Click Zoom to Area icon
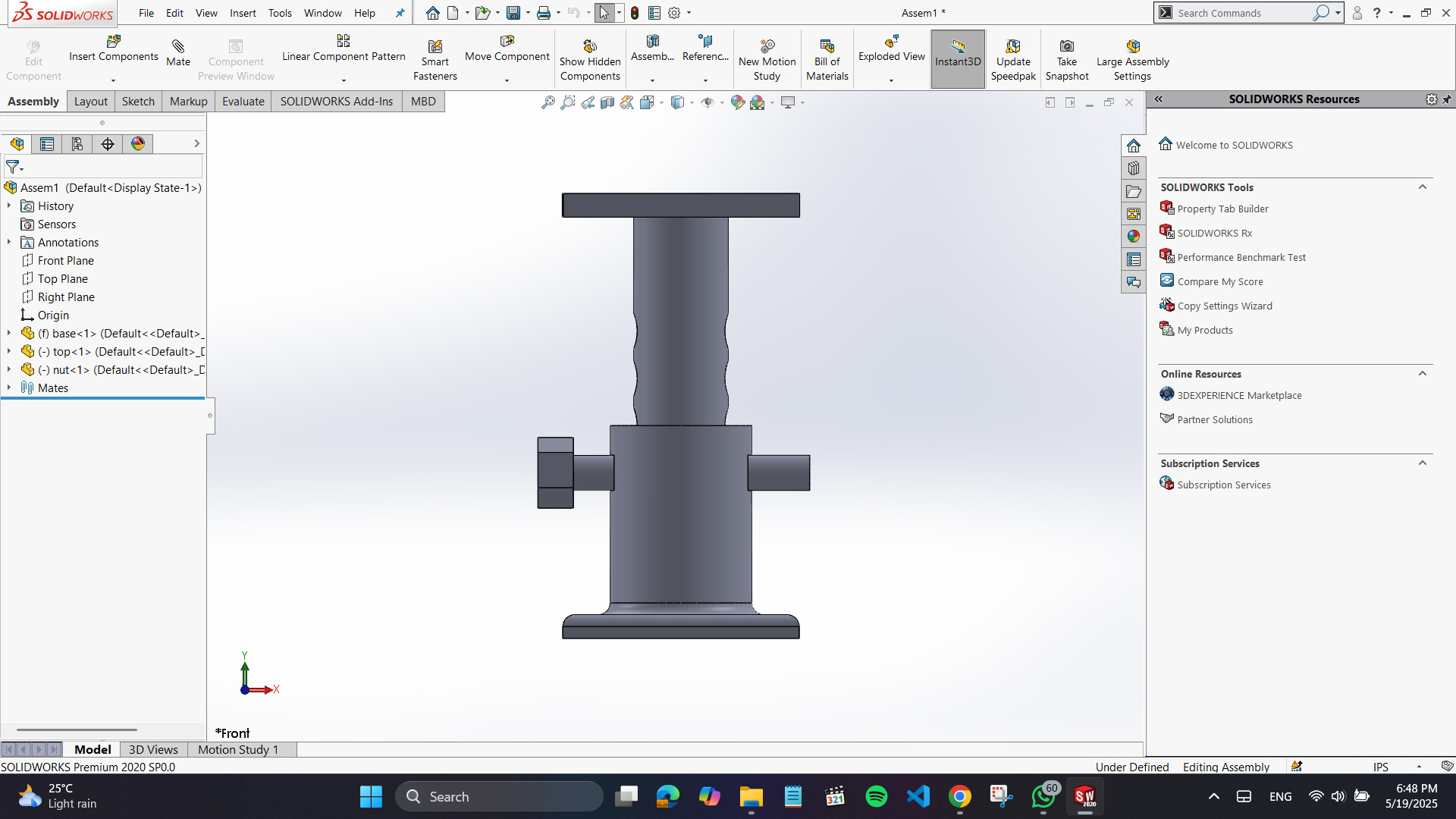Image resolution: width=1456 pixels, height=819 pixels. click(x=567, y=102)
